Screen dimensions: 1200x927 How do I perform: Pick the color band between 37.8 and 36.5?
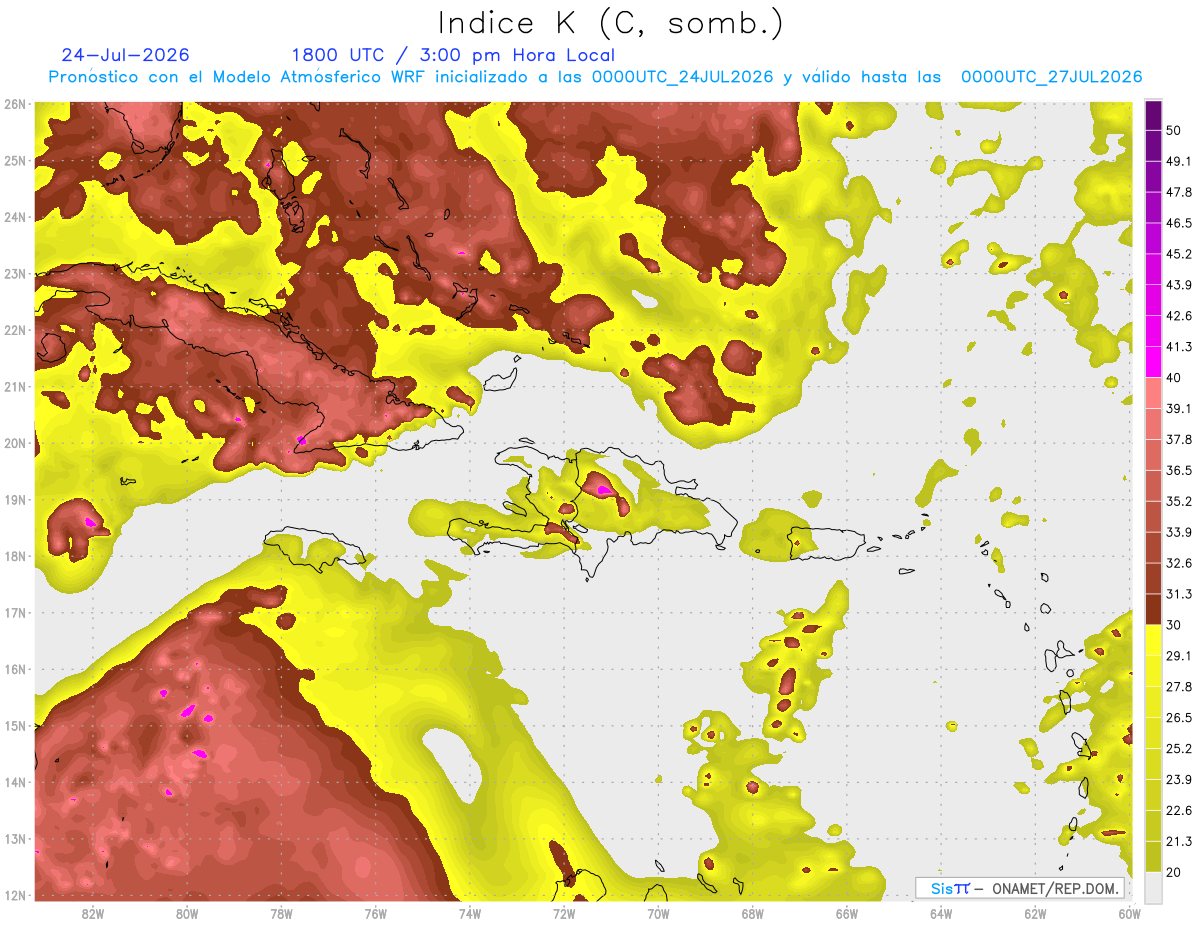[1153, 455]
